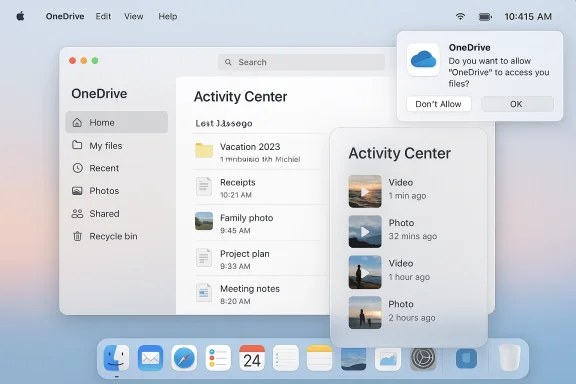
Task: Open the blue square app in dock
Action: [467, 358]
